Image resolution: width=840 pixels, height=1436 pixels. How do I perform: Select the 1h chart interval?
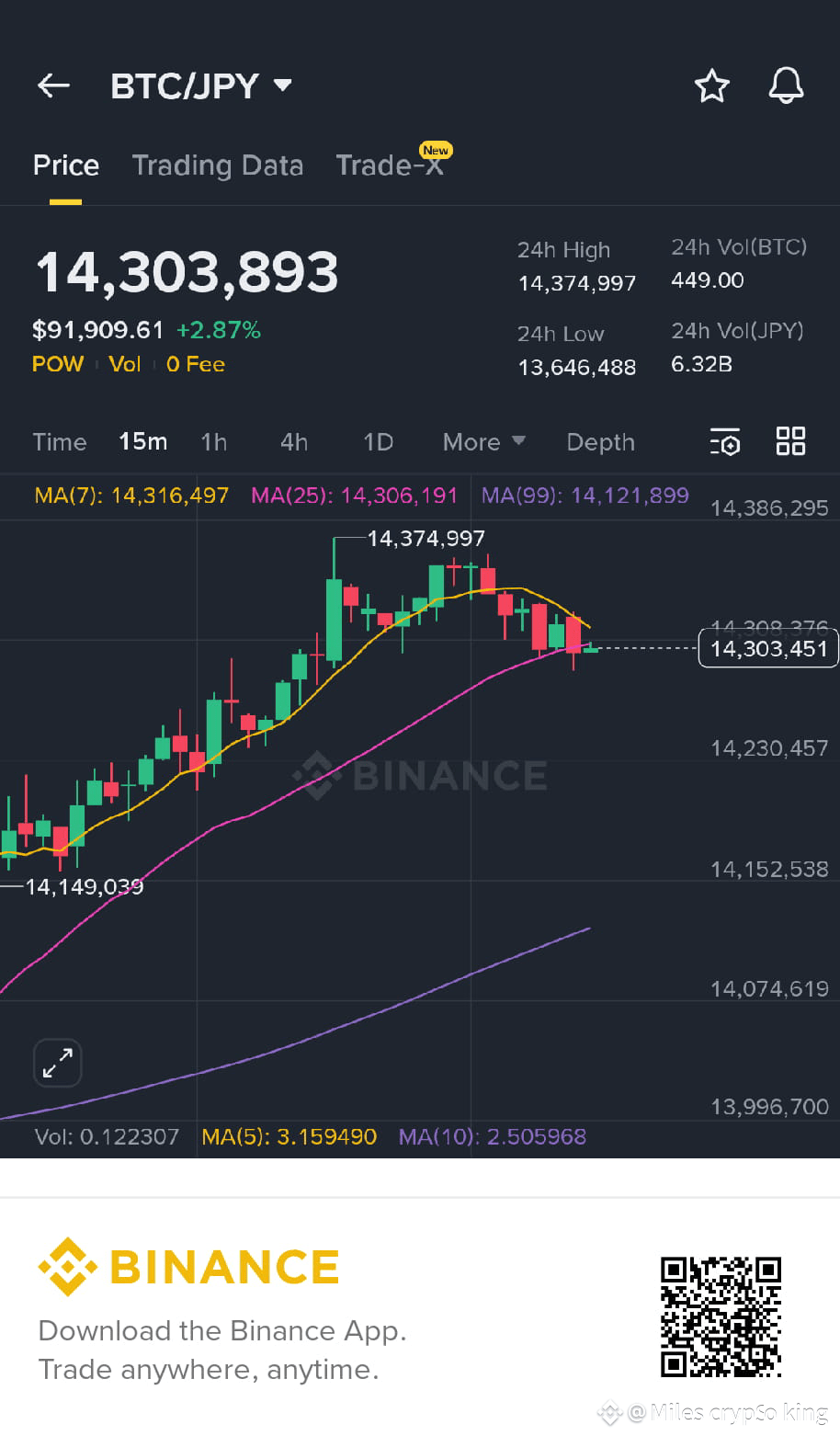214,442
